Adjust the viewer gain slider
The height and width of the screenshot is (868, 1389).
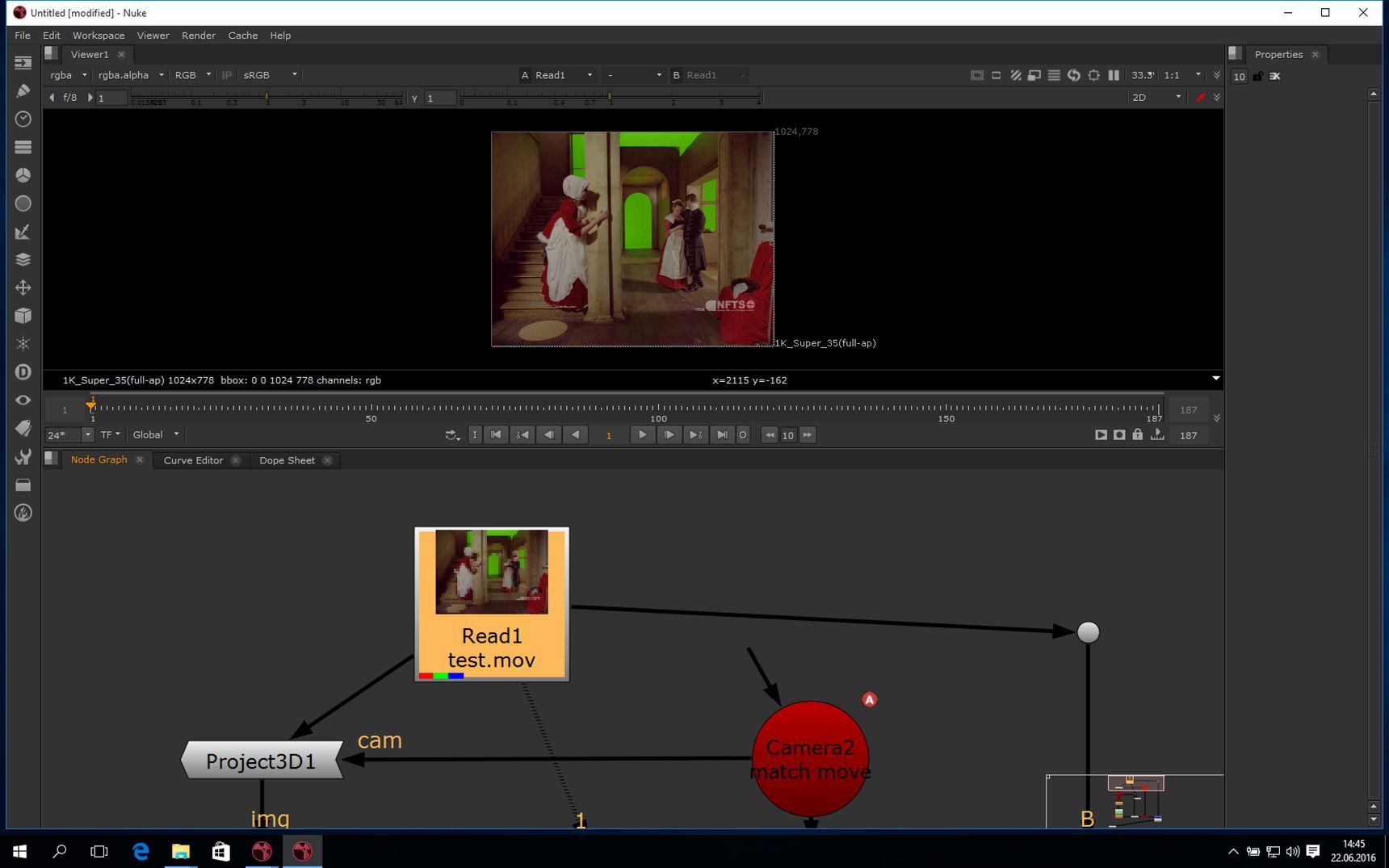[x=266, y=98]
